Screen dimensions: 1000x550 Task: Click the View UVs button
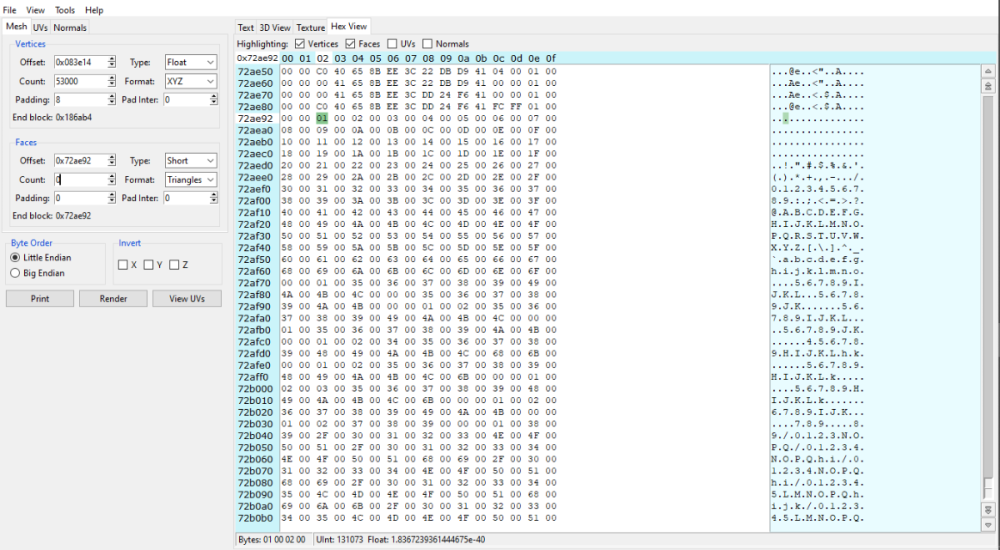pyautogui.click(x=186, y=299)
